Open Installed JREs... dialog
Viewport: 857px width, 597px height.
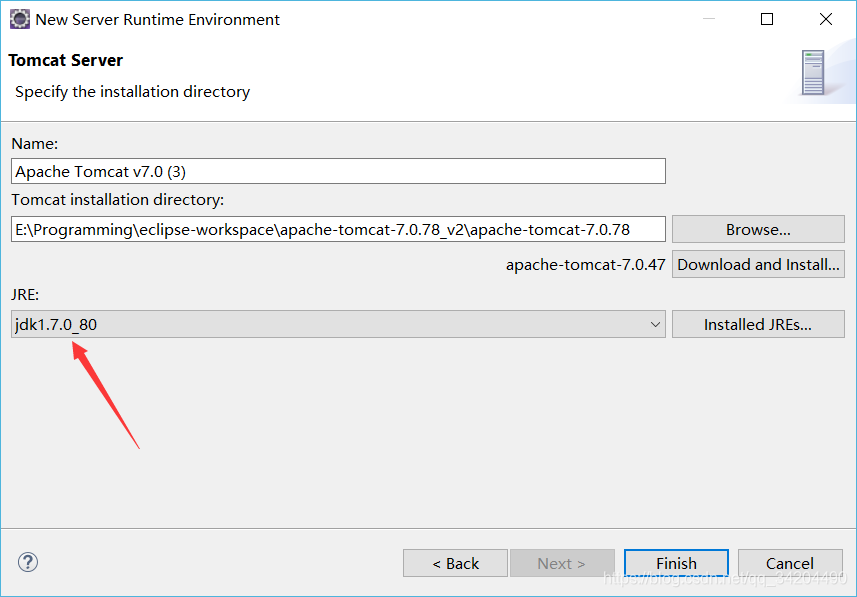[x=758, y=324]
